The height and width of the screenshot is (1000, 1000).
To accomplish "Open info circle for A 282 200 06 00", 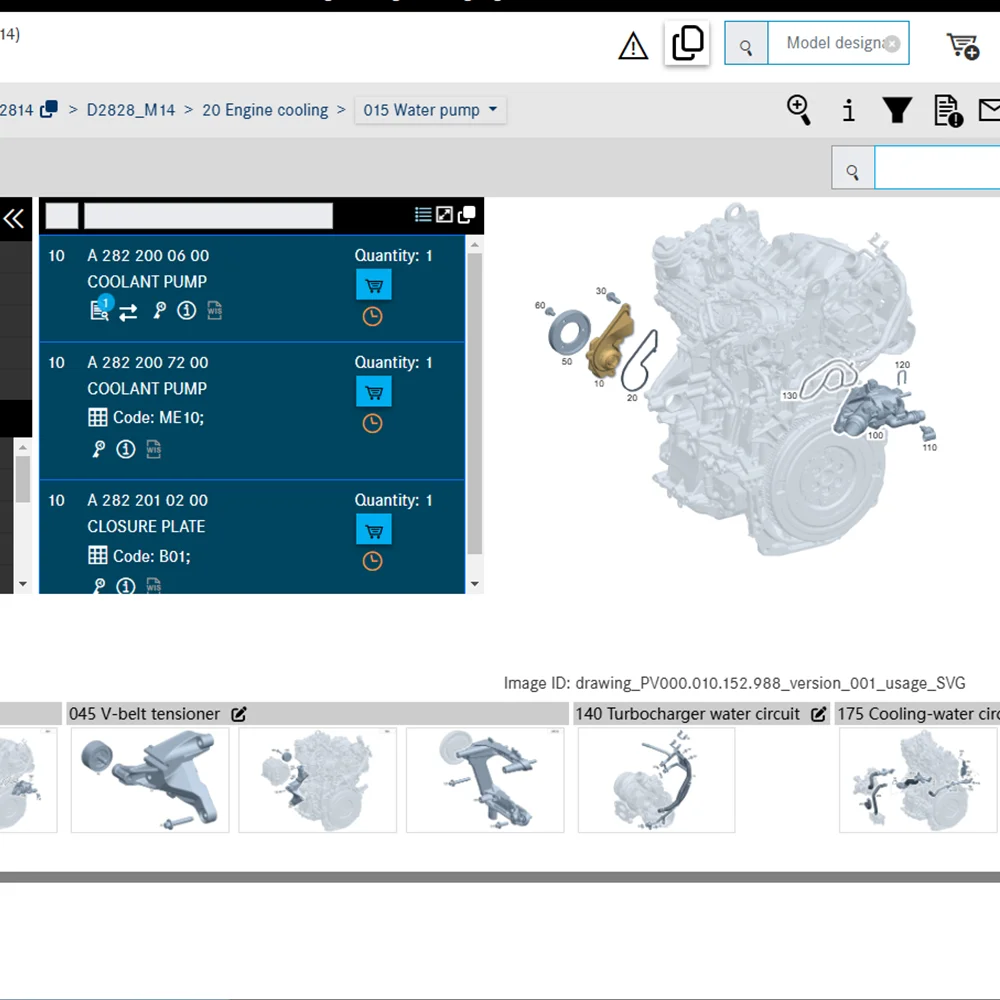I will click(x=186, y=311).
